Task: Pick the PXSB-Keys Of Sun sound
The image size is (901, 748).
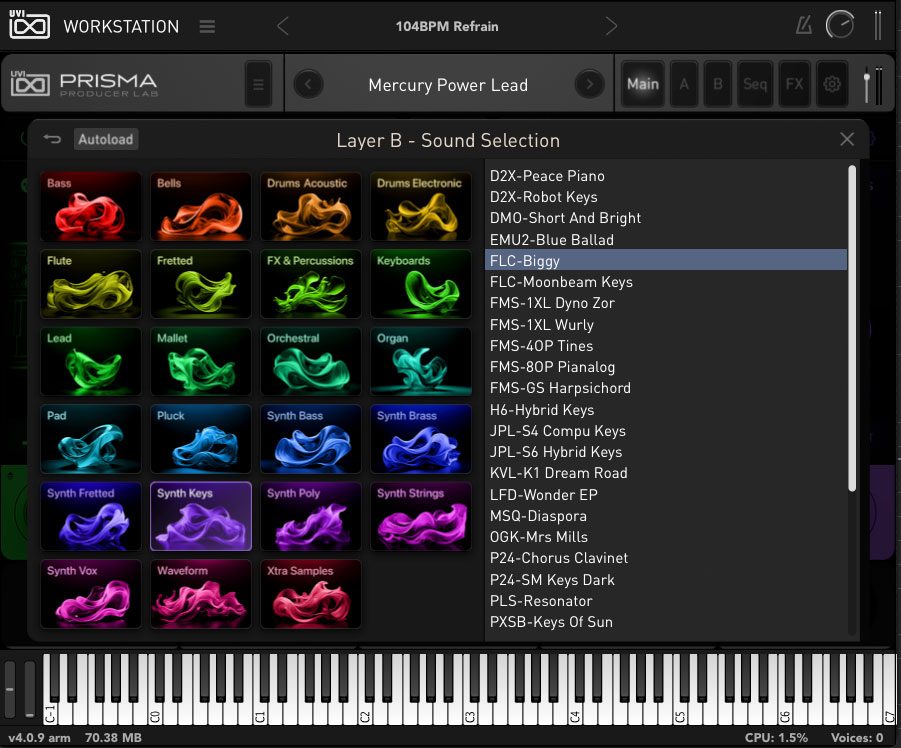Action: [x=666, y=622]
